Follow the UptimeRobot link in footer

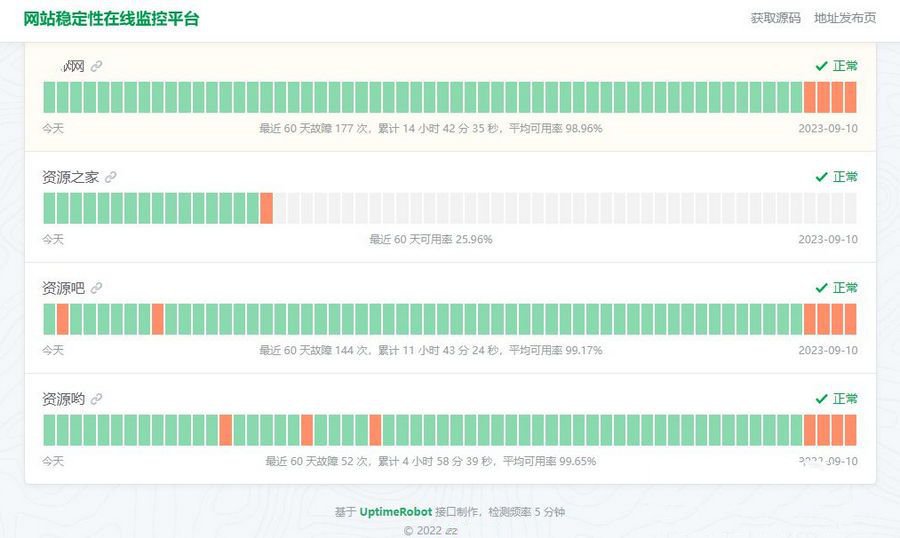(395, 512)
